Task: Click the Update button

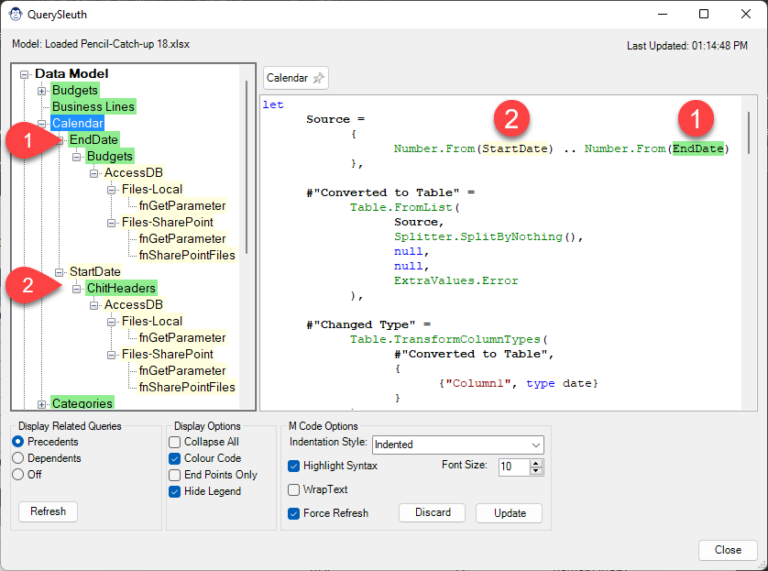Action: pos(509,513)
